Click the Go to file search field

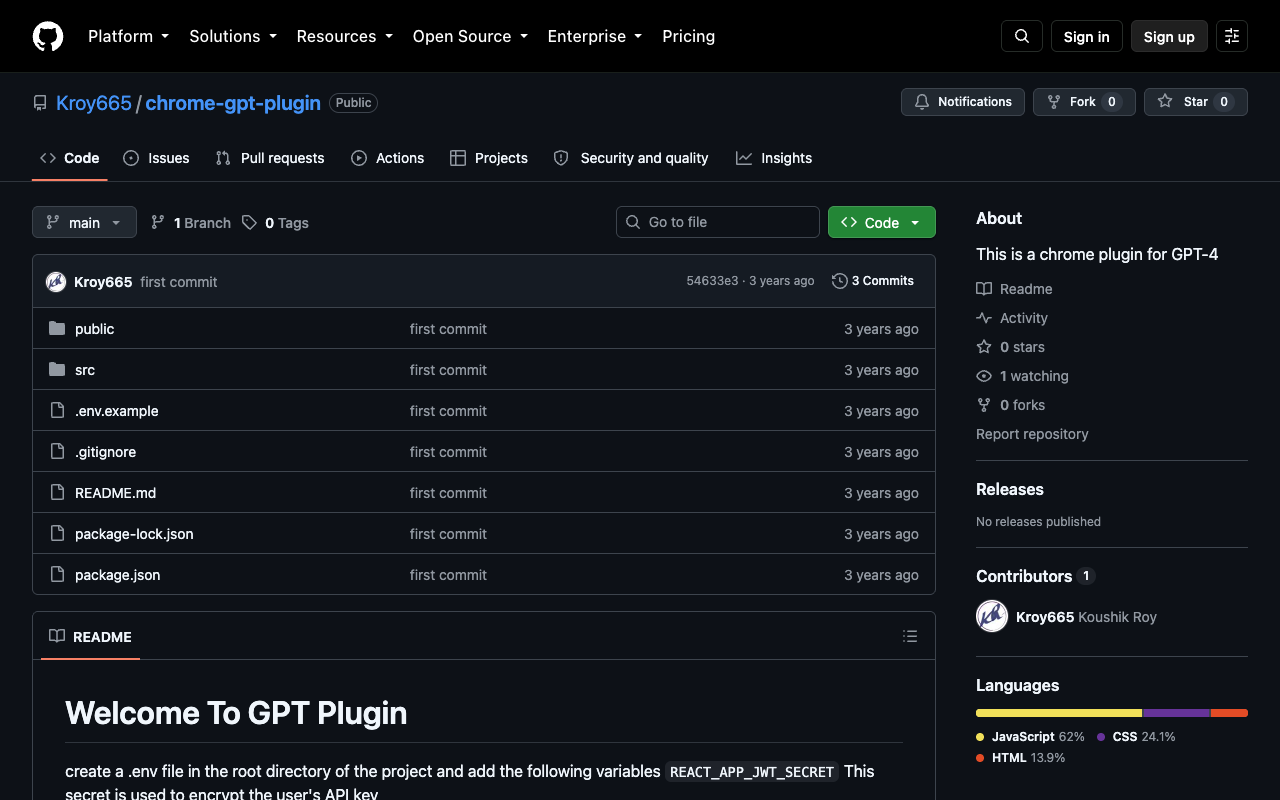pyautogui.click(x=718, y=222)
